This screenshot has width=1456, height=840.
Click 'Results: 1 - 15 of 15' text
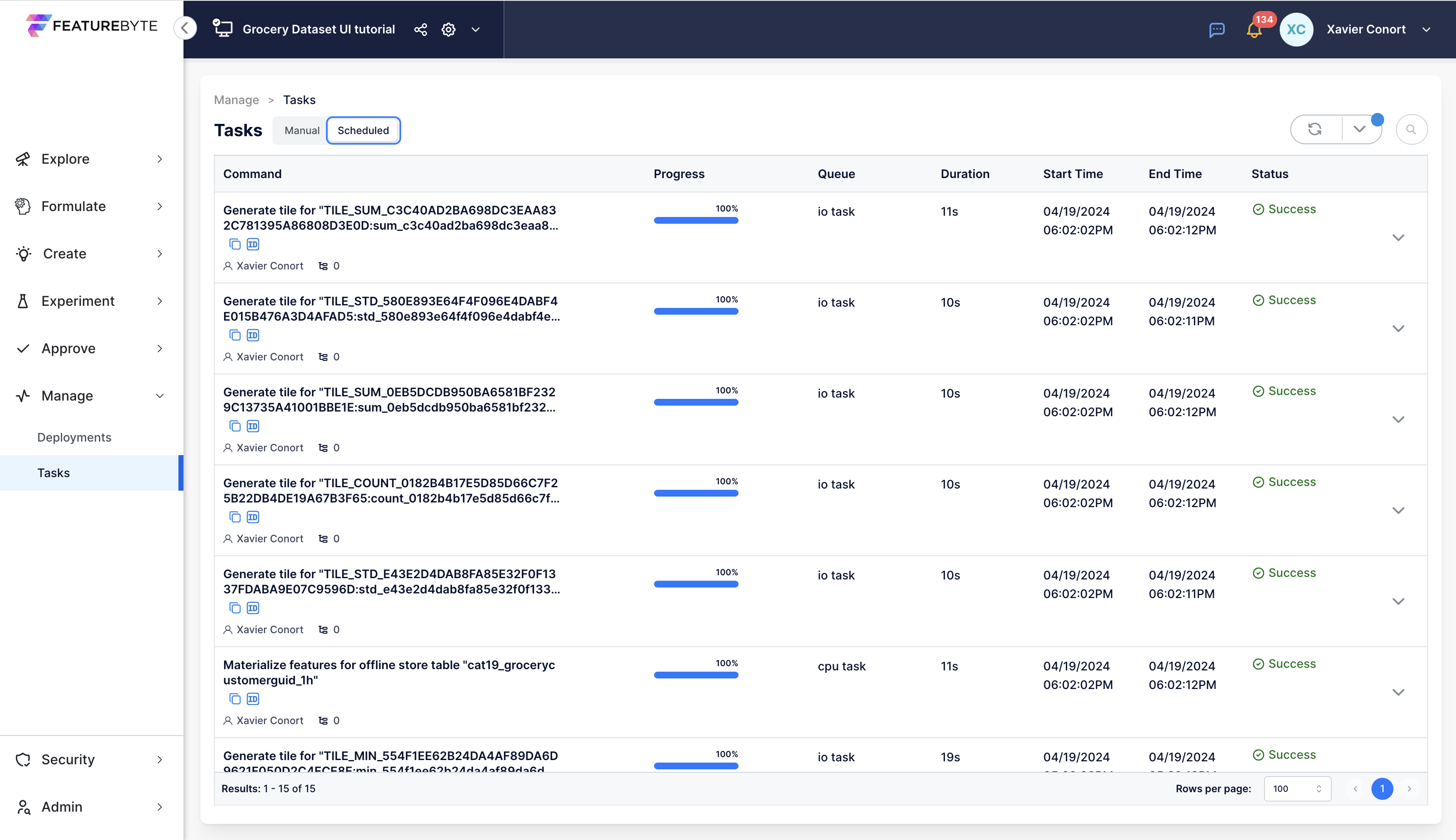coord(268,789)
